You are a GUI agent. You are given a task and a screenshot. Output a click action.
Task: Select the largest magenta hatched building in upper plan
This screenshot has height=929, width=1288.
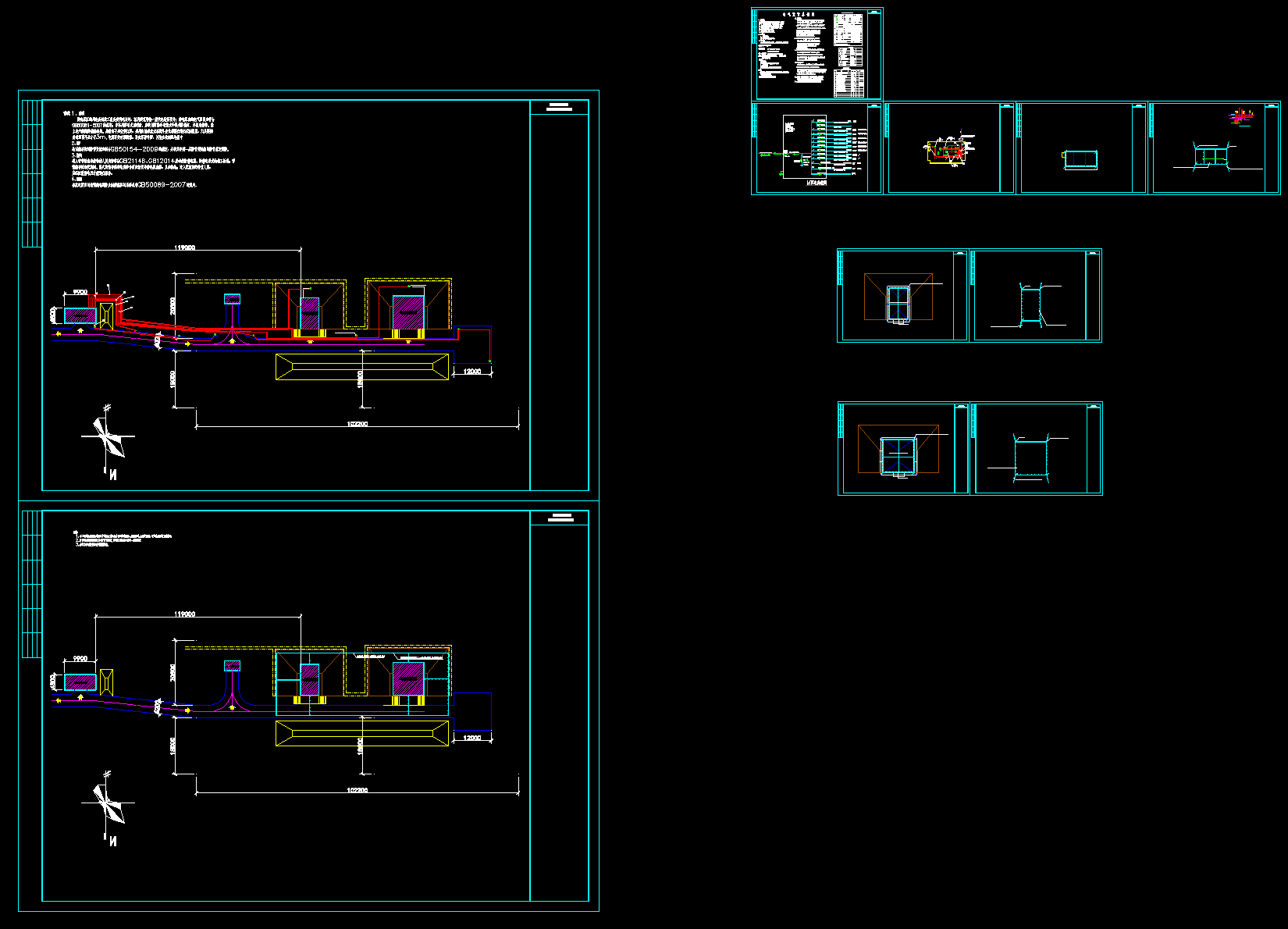tap(408, 312)
